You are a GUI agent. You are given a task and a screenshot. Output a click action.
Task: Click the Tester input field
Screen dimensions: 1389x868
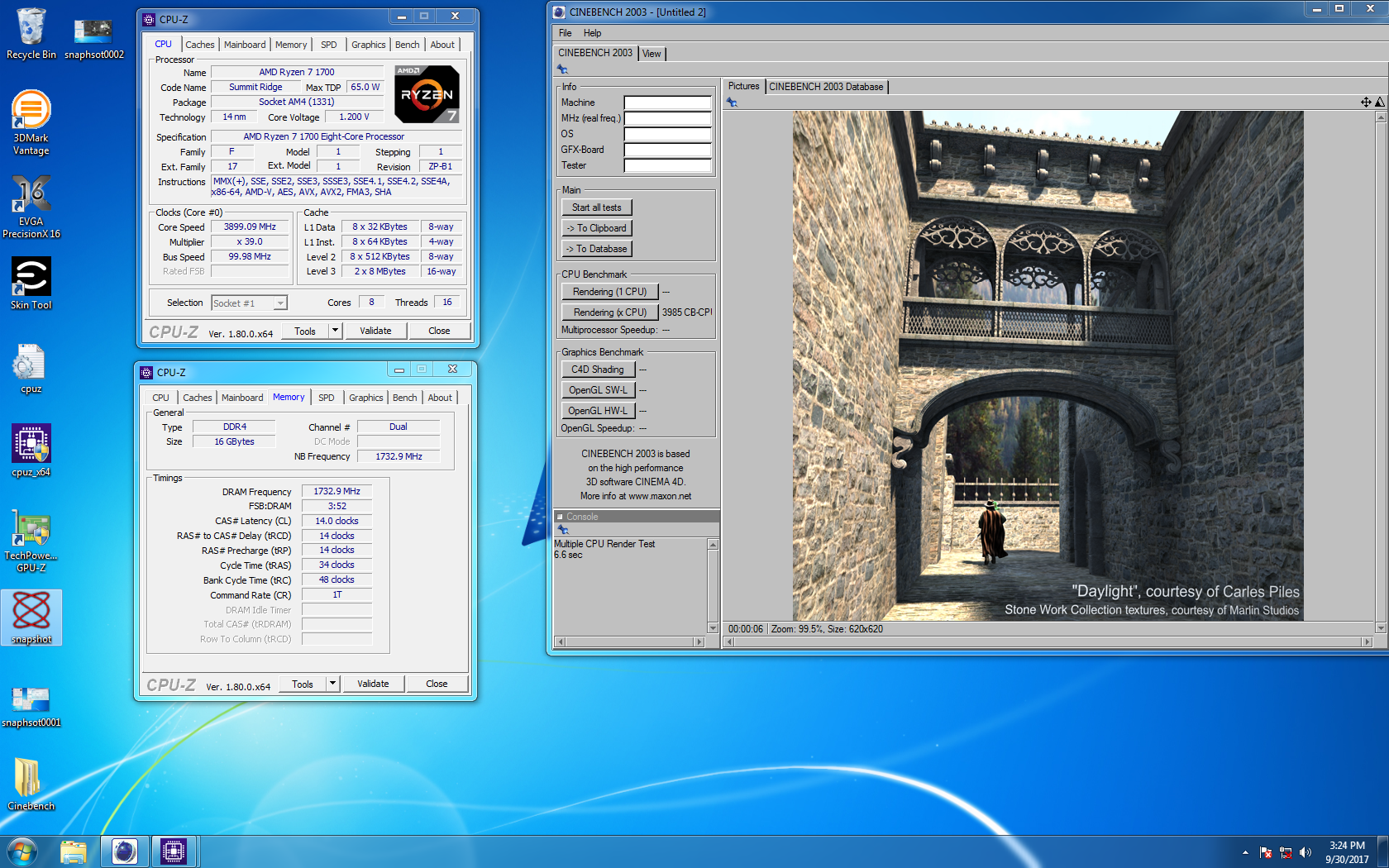point(667,165)
